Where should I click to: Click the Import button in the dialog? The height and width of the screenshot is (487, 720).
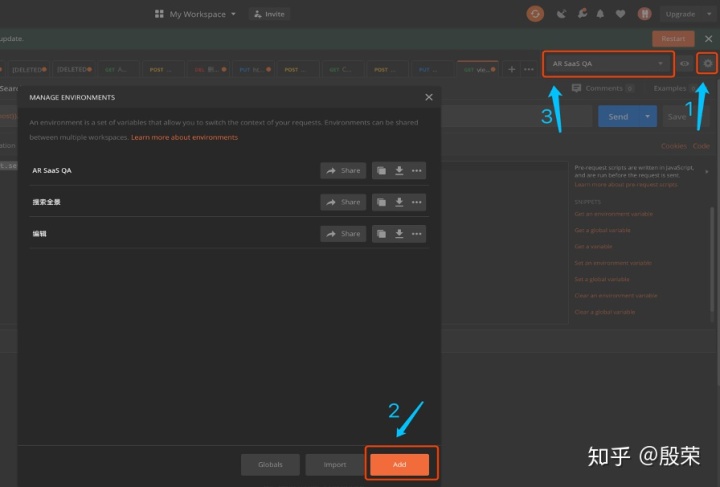pos(335,465)
